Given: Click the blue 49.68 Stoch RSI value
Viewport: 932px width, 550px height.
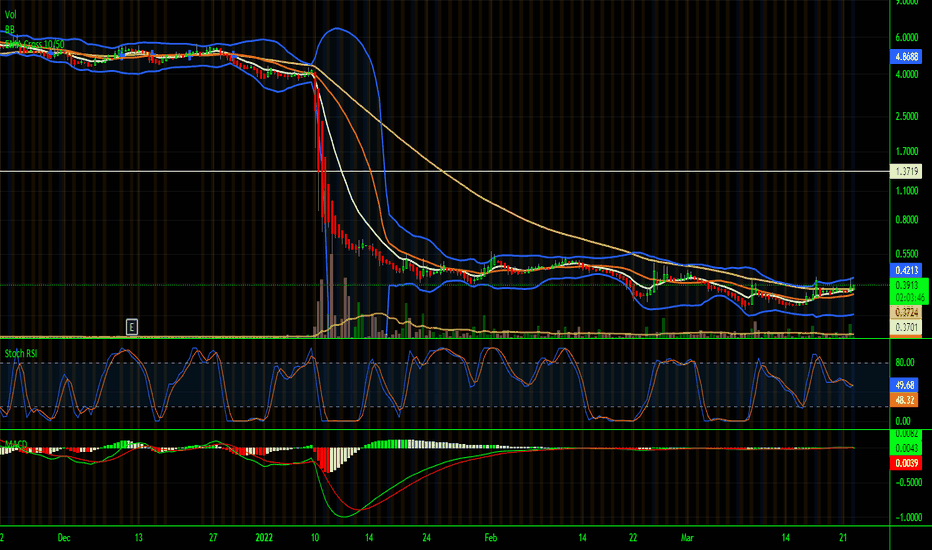Looking at the screenshot, I should [x=906, y=385].
